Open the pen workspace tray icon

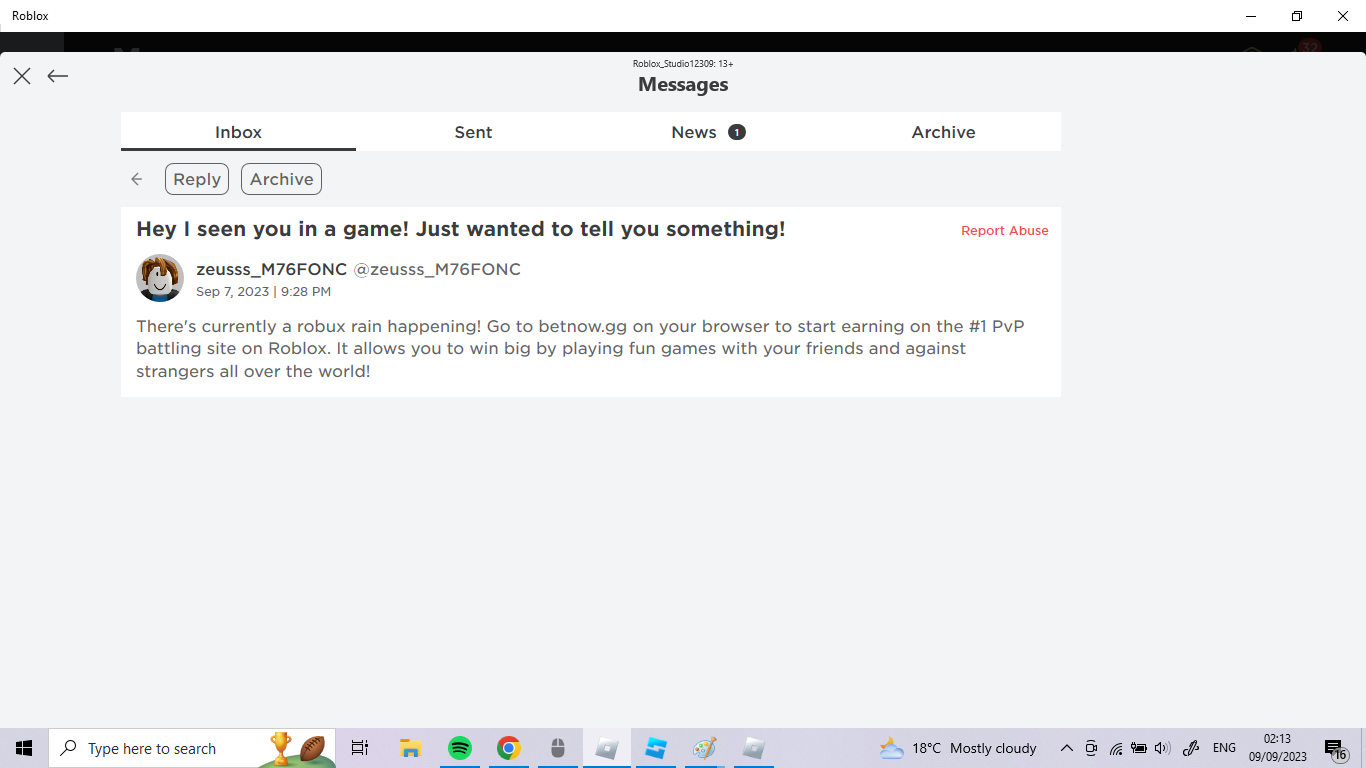1191,748
